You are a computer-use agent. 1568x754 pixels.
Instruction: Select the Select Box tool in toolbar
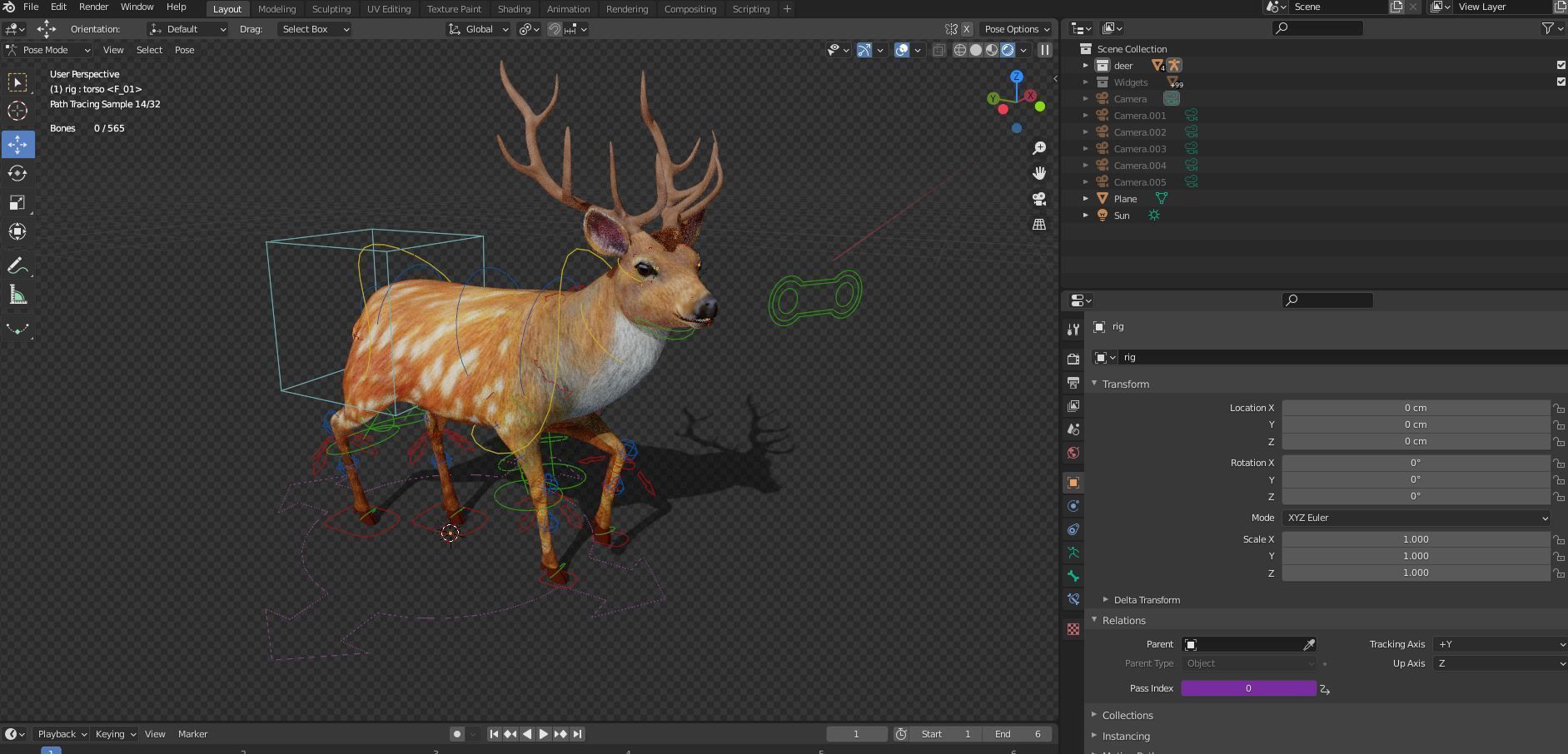[x=17, y=82]
